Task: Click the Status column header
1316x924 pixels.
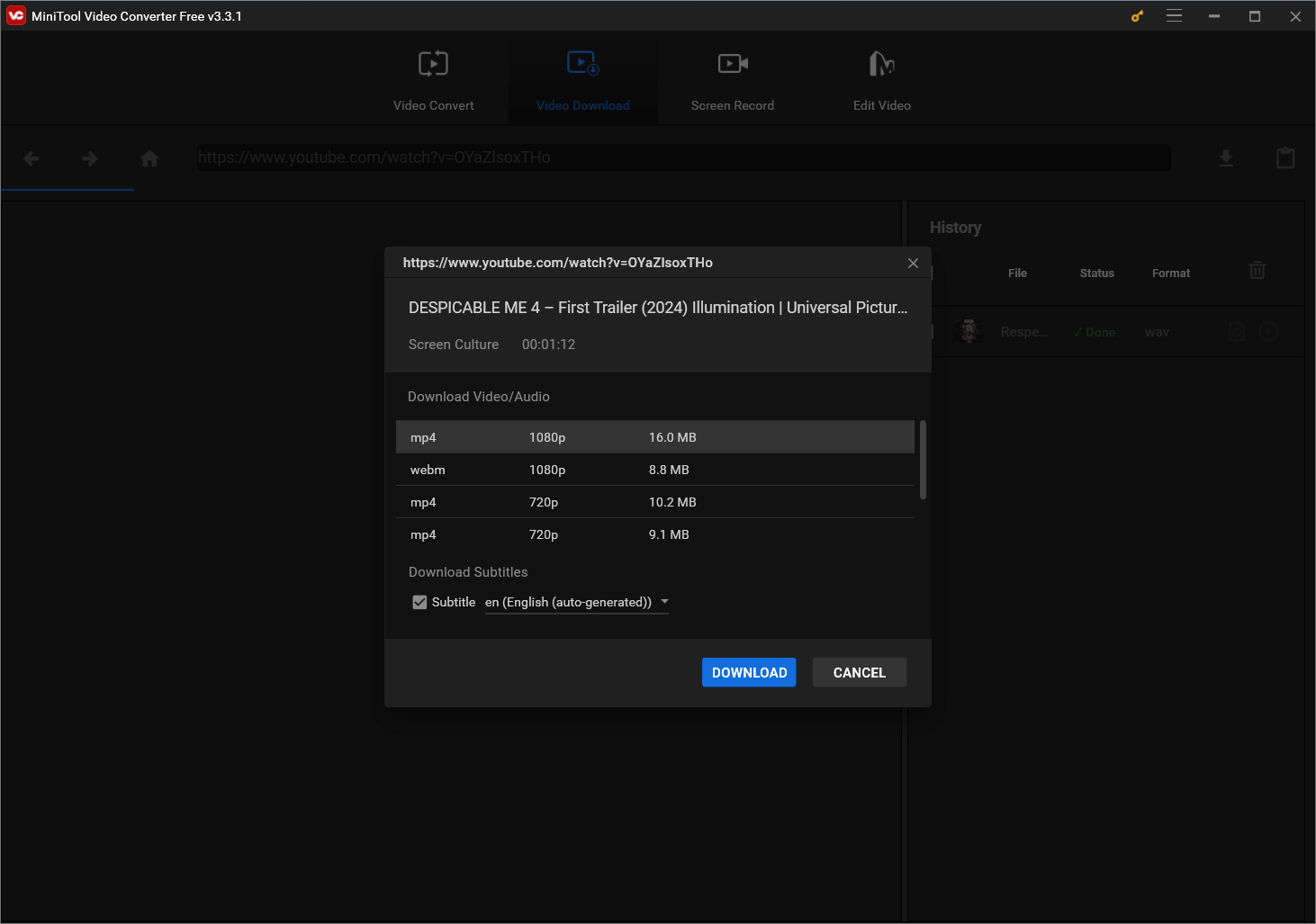Action: click(x=1097, y=274)
